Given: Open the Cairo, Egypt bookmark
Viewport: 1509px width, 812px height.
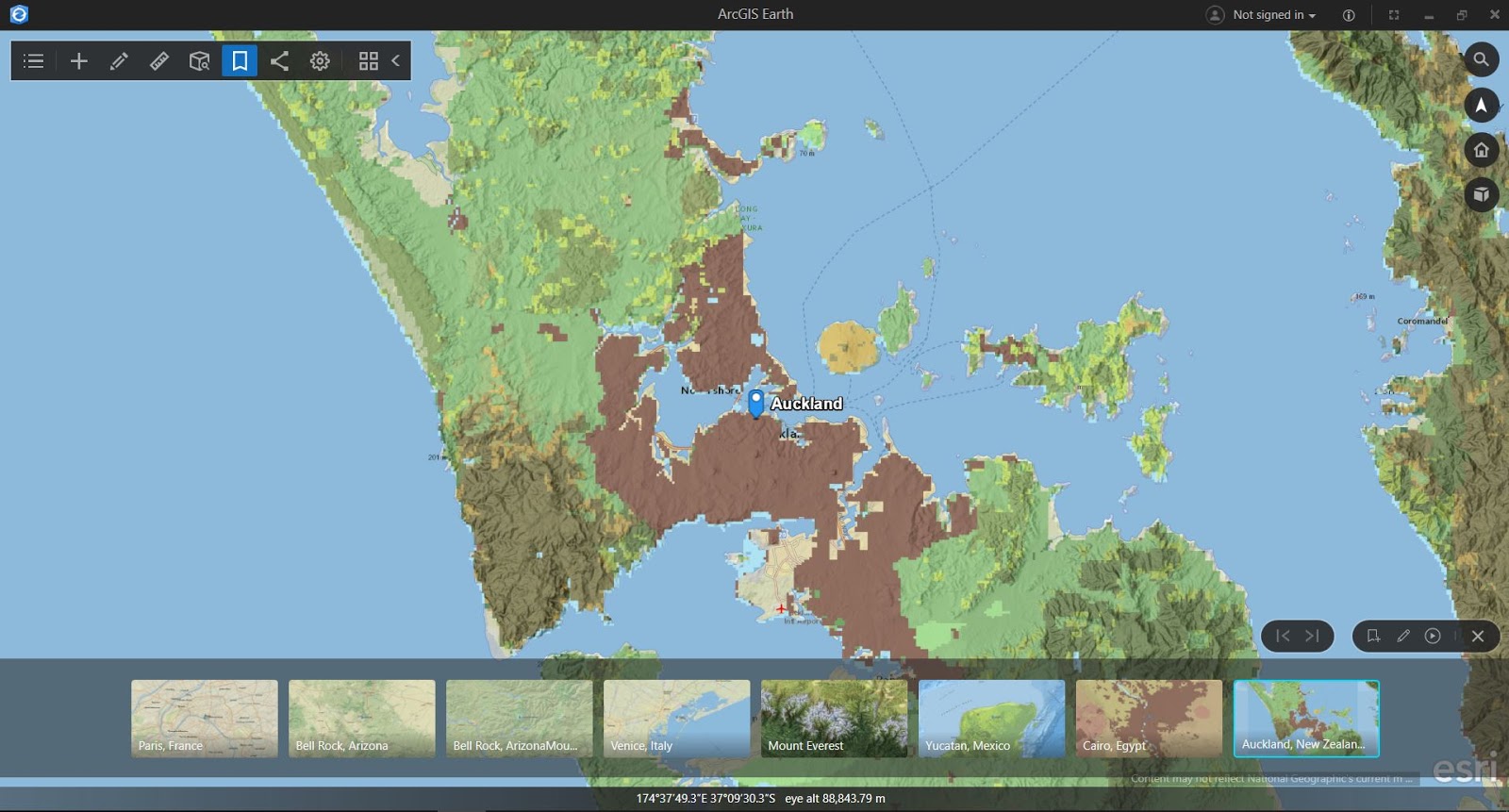Looking at the screenshot, I should pos(1150,719).
